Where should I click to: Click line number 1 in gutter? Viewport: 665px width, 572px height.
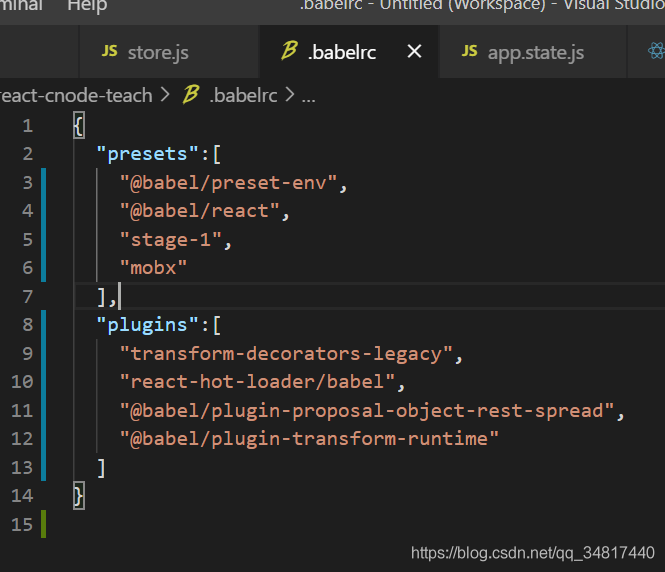tap(28, 126)
